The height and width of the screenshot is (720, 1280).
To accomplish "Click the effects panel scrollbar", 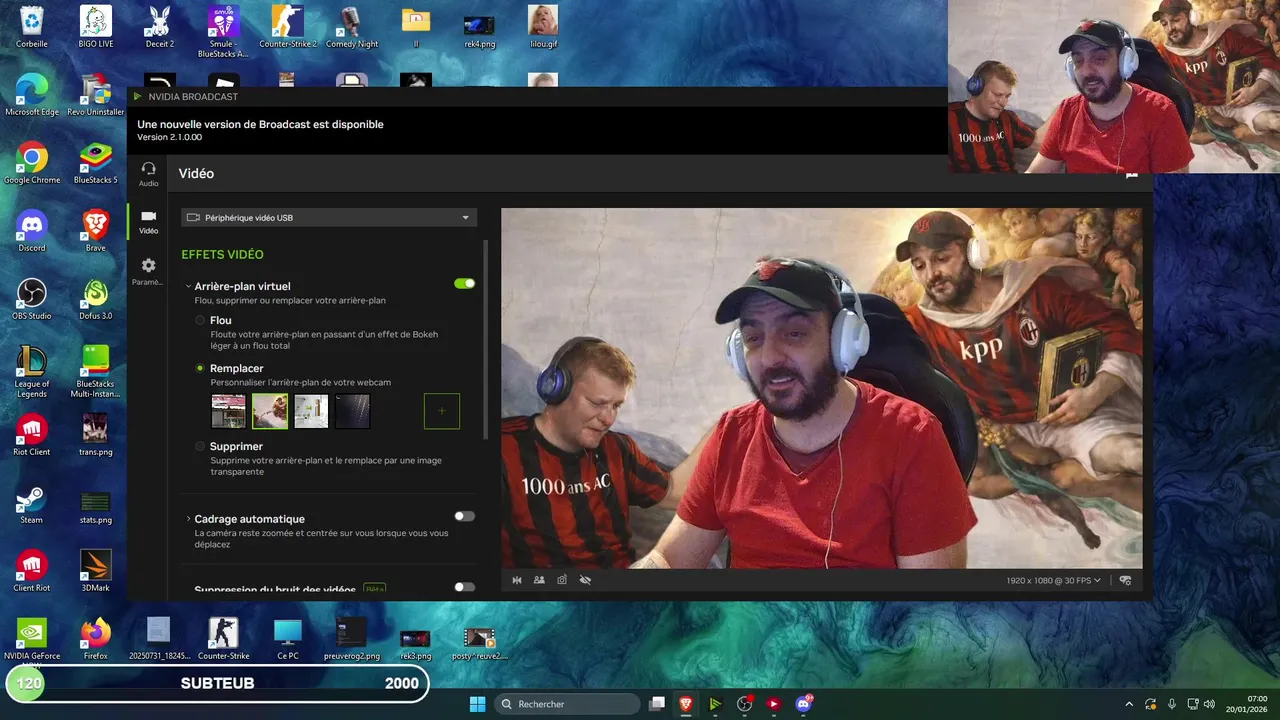I will 487,340.
